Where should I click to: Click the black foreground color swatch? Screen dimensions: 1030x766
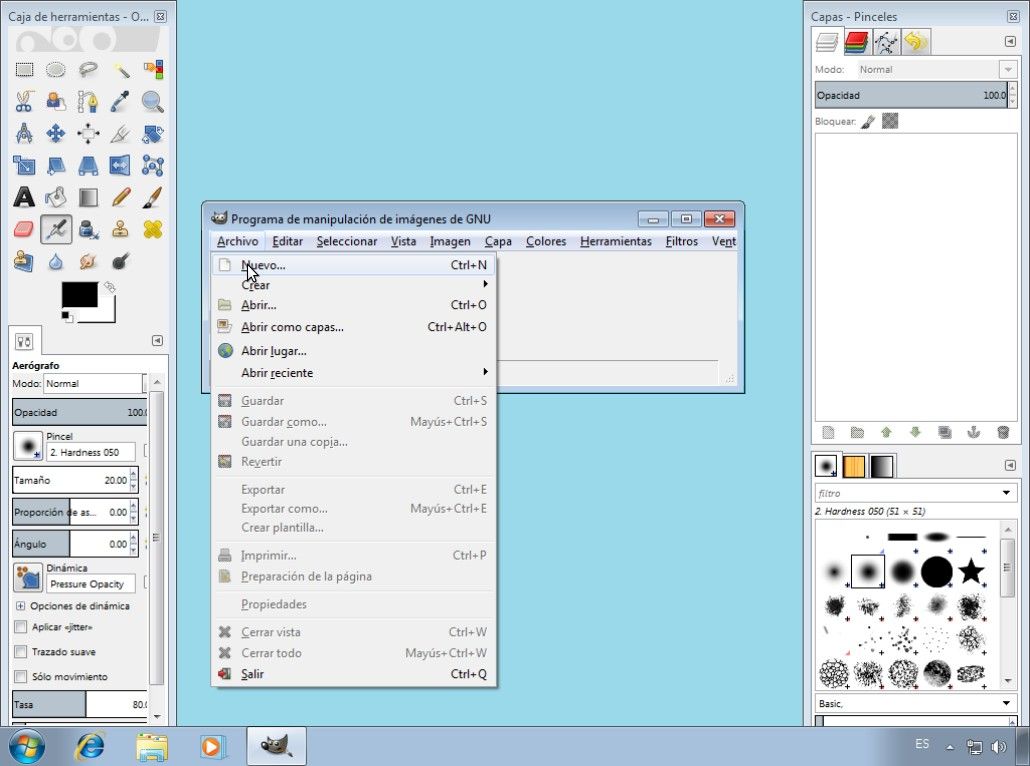pos(78,294)
